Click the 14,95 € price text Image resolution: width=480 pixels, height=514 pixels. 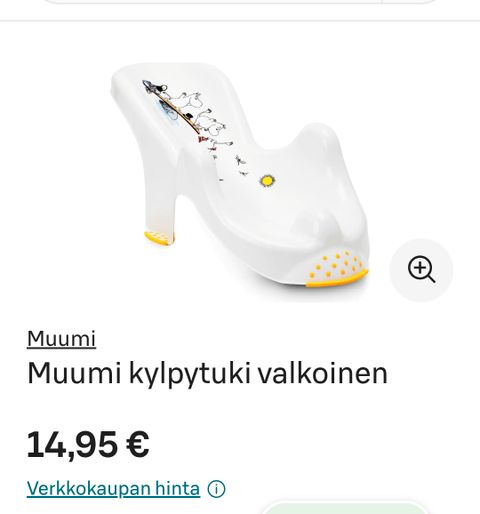(88, 445)
